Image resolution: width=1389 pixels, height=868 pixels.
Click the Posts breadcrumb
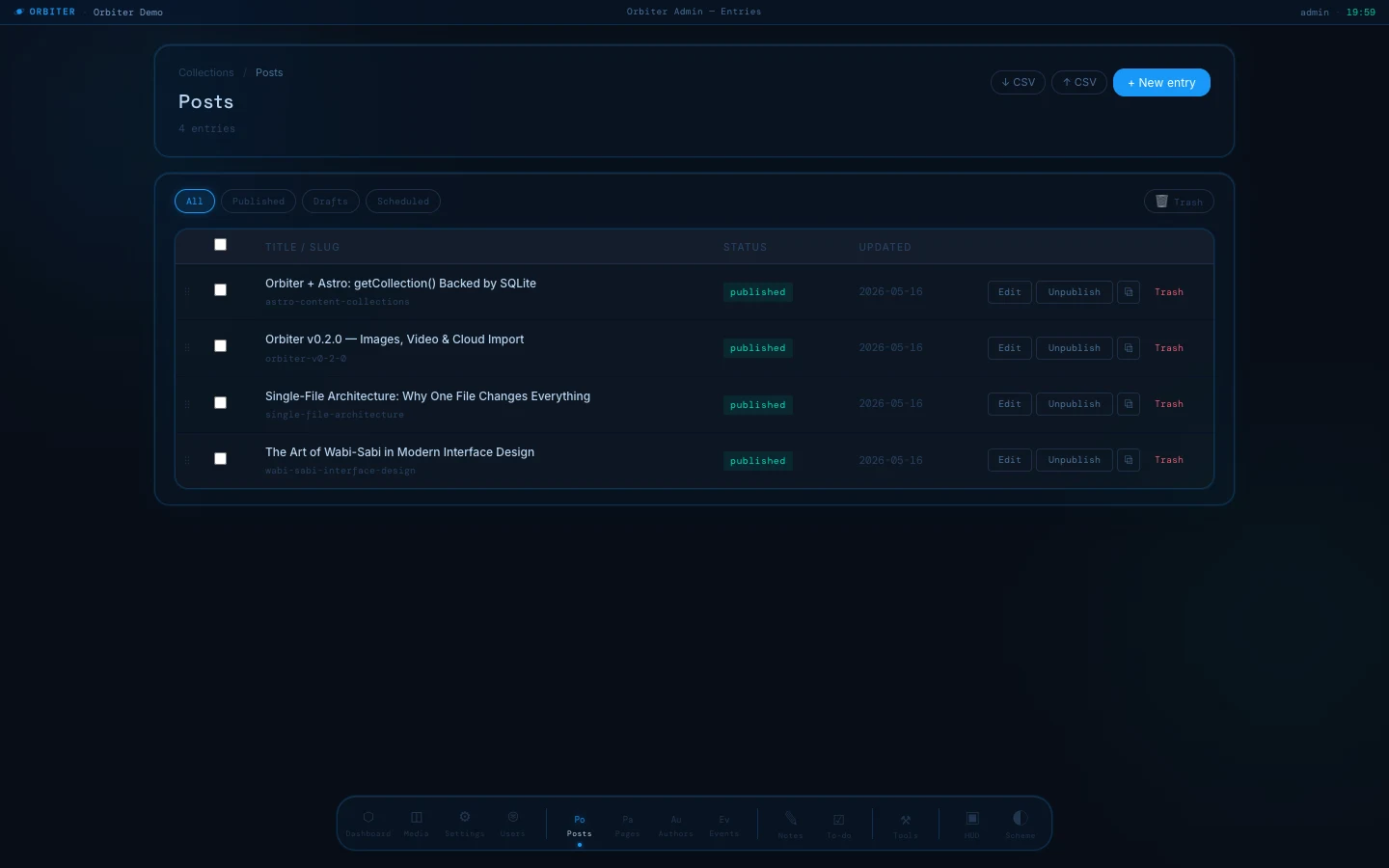coord(269,73)
